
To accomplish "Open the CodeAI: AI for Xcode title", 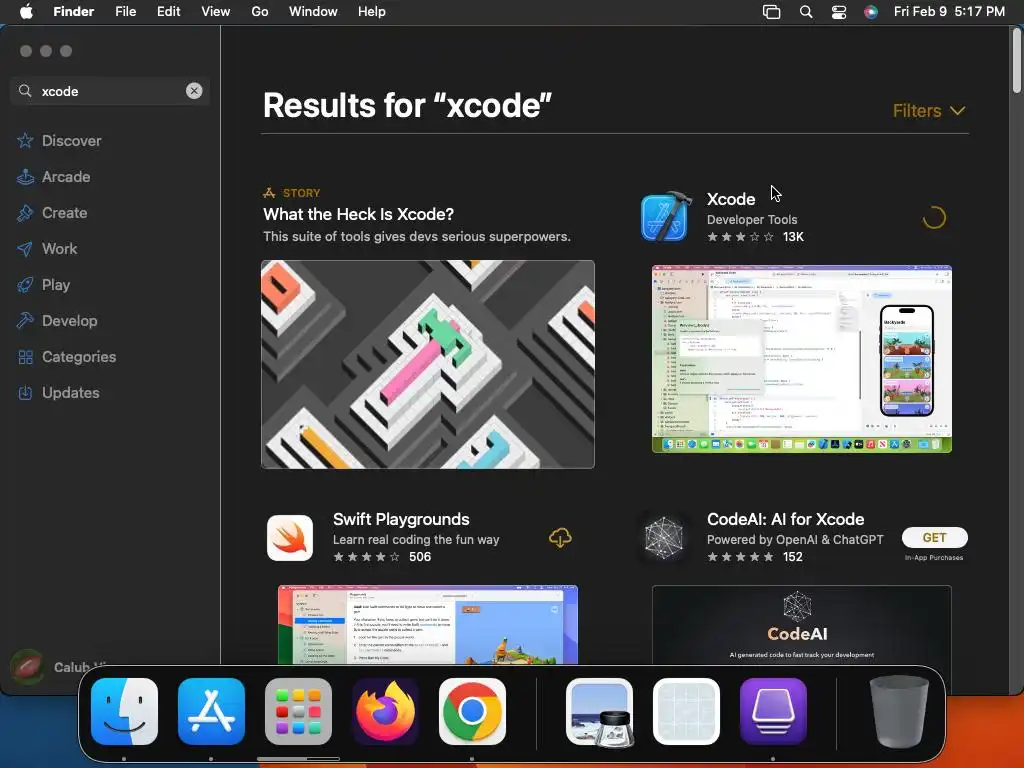I will coord(786,519).
